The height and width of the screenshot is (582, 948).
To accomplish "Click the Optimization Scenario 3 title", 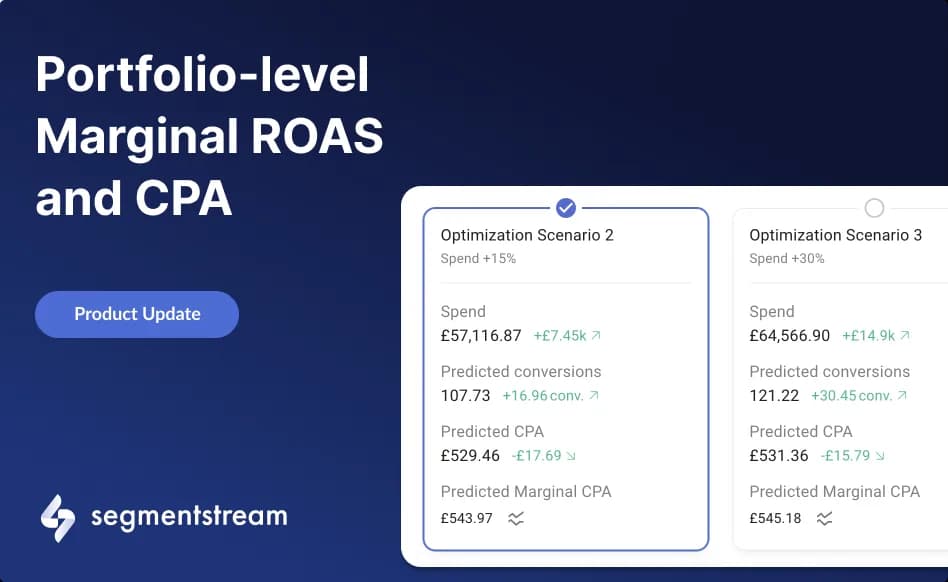I will tap(836, 235).
